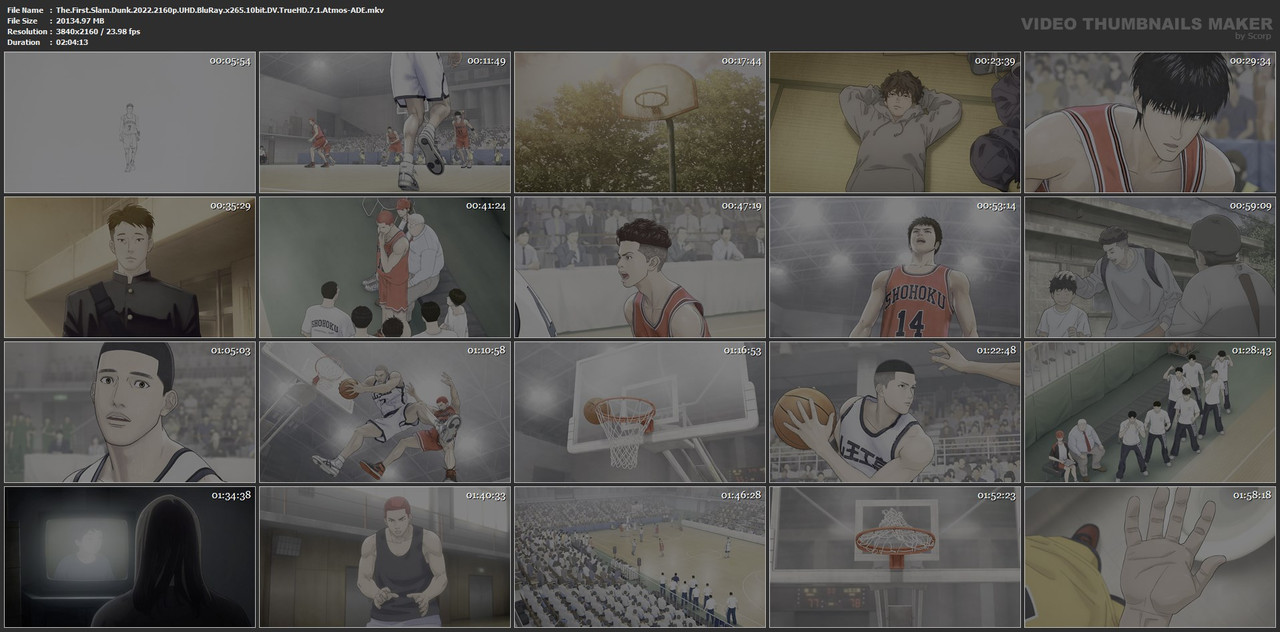Click the 00:05:54 timestamp label

click(230, 61)
